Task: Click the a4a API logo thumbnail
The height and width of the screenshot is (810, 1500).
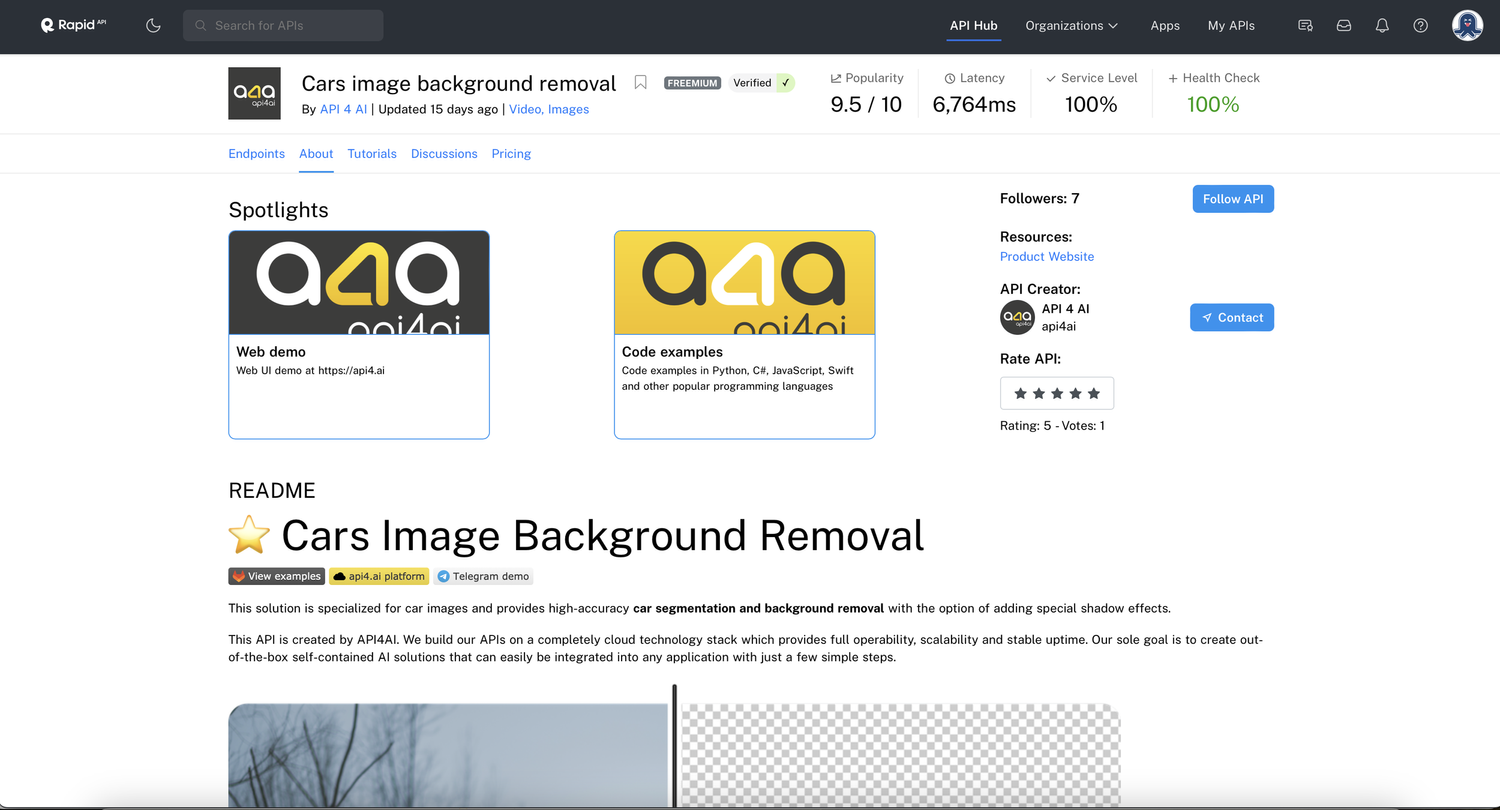Action: click(x=254, y=94)
